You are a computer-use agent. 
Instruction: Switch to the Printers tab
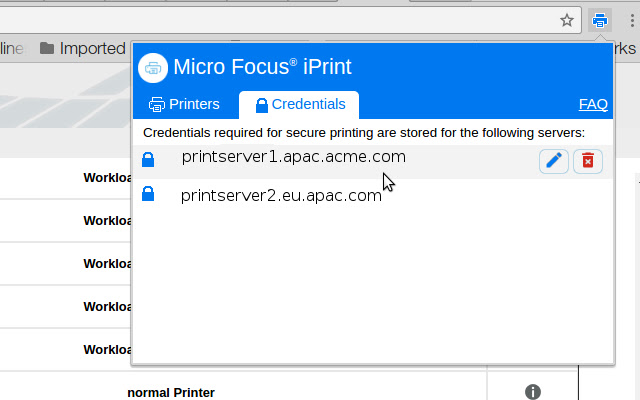coord(184,104)
